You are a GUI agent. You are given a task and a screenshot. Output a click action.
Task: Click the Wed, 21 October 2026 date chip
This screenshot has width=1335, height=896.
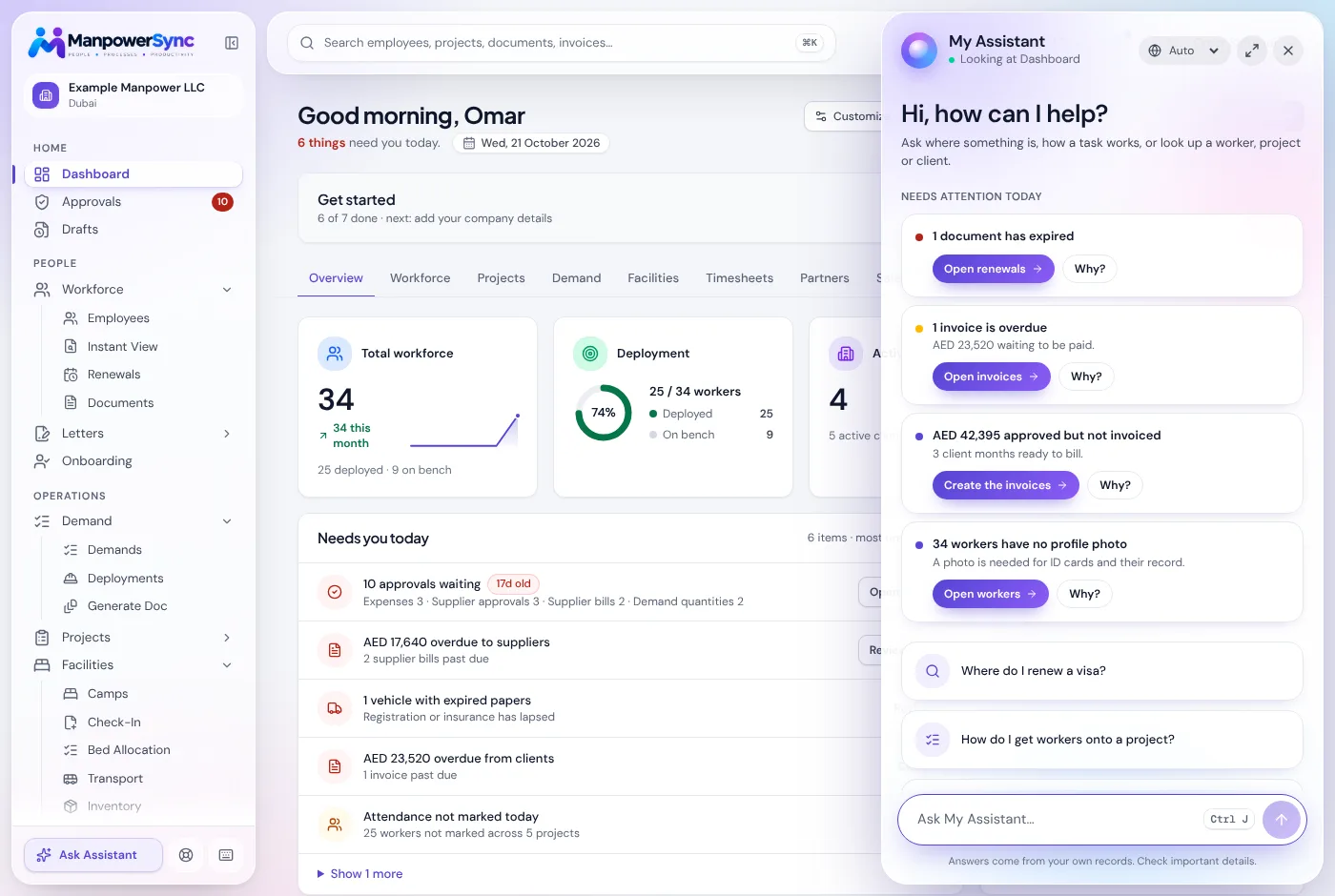click(531, 143)
